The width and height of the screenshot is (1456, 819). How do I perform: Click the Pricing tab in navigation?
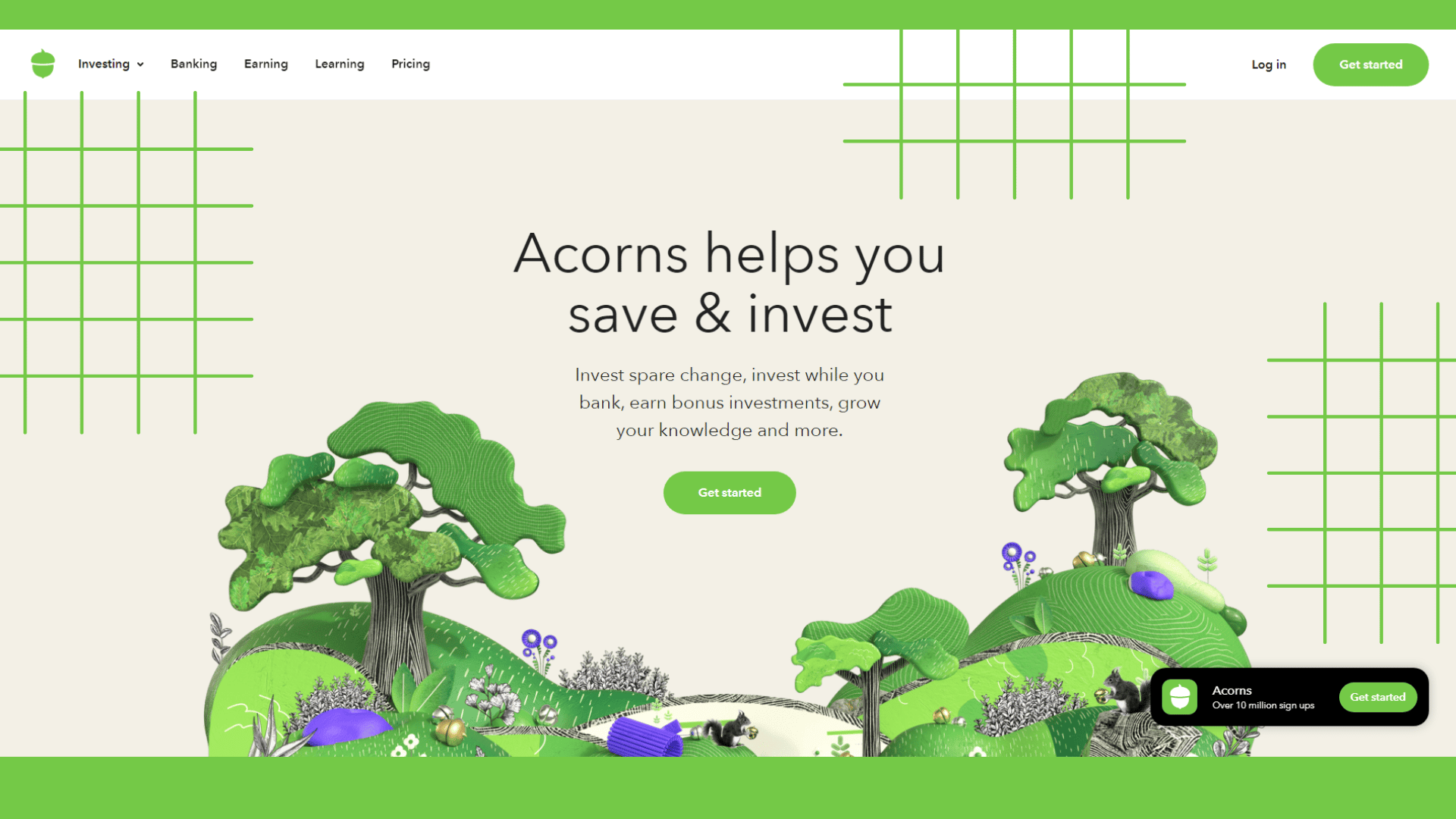pyautogui.click(x=411, y=64)
